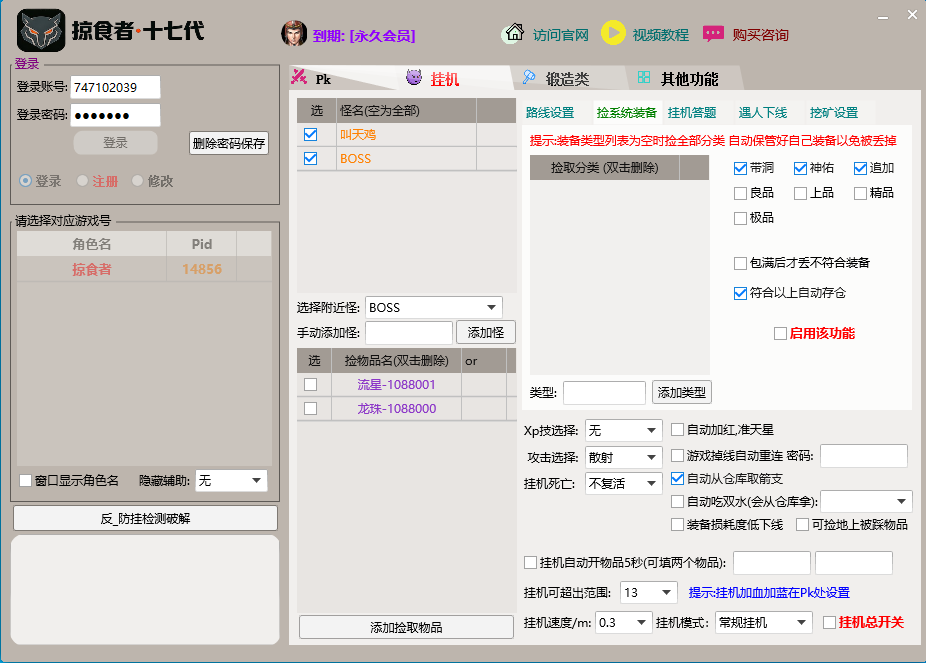Click the 反_防挂检测破解 button
Viewport: 926px width, 663px height.
click(144, 518)
